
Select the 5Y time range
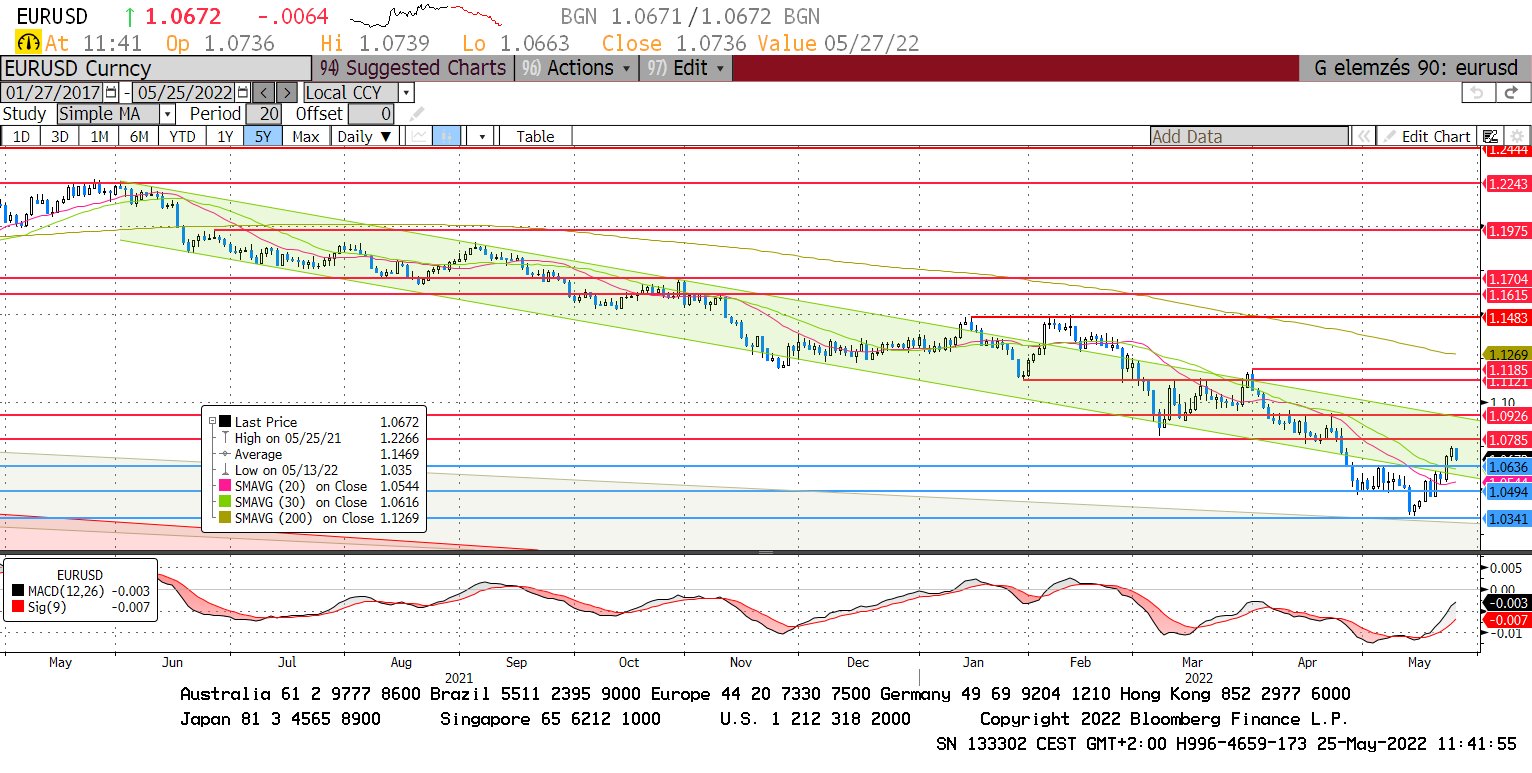(262, 136)
